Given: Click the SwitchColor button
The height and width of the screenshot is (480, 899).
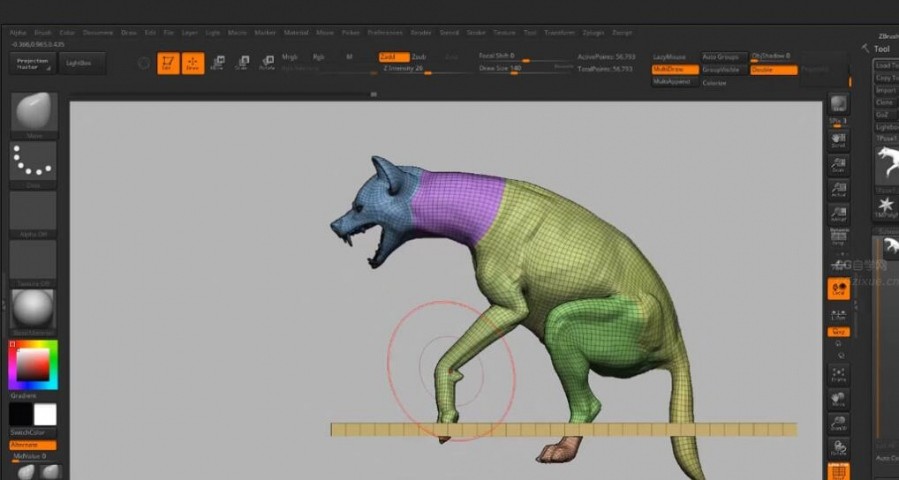Looking at the screenshot, I should 33,432.
